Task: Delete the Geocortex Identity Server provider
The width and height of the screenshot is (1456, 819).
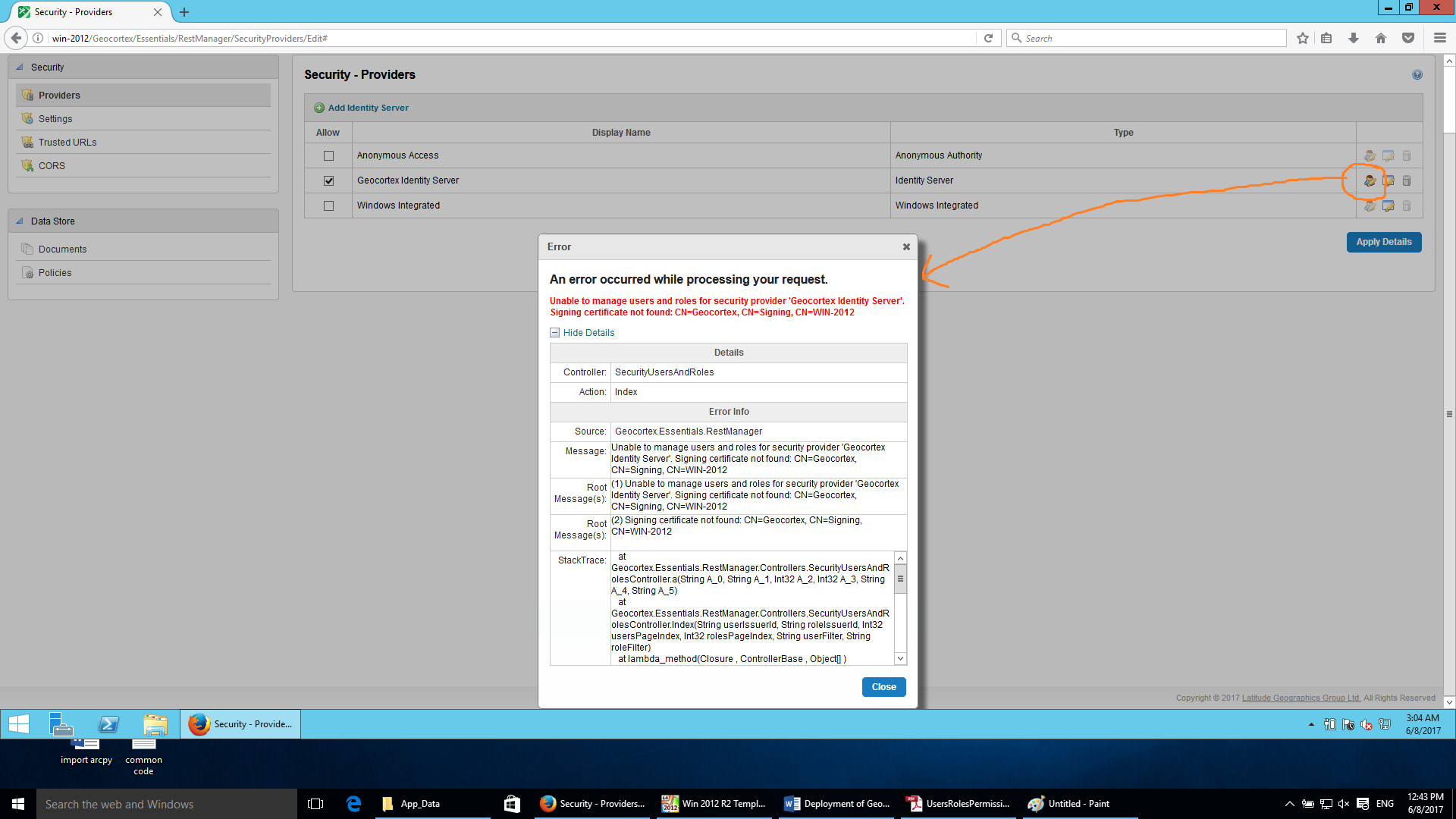Action: pyautogui.click(x=1407, y=180)
